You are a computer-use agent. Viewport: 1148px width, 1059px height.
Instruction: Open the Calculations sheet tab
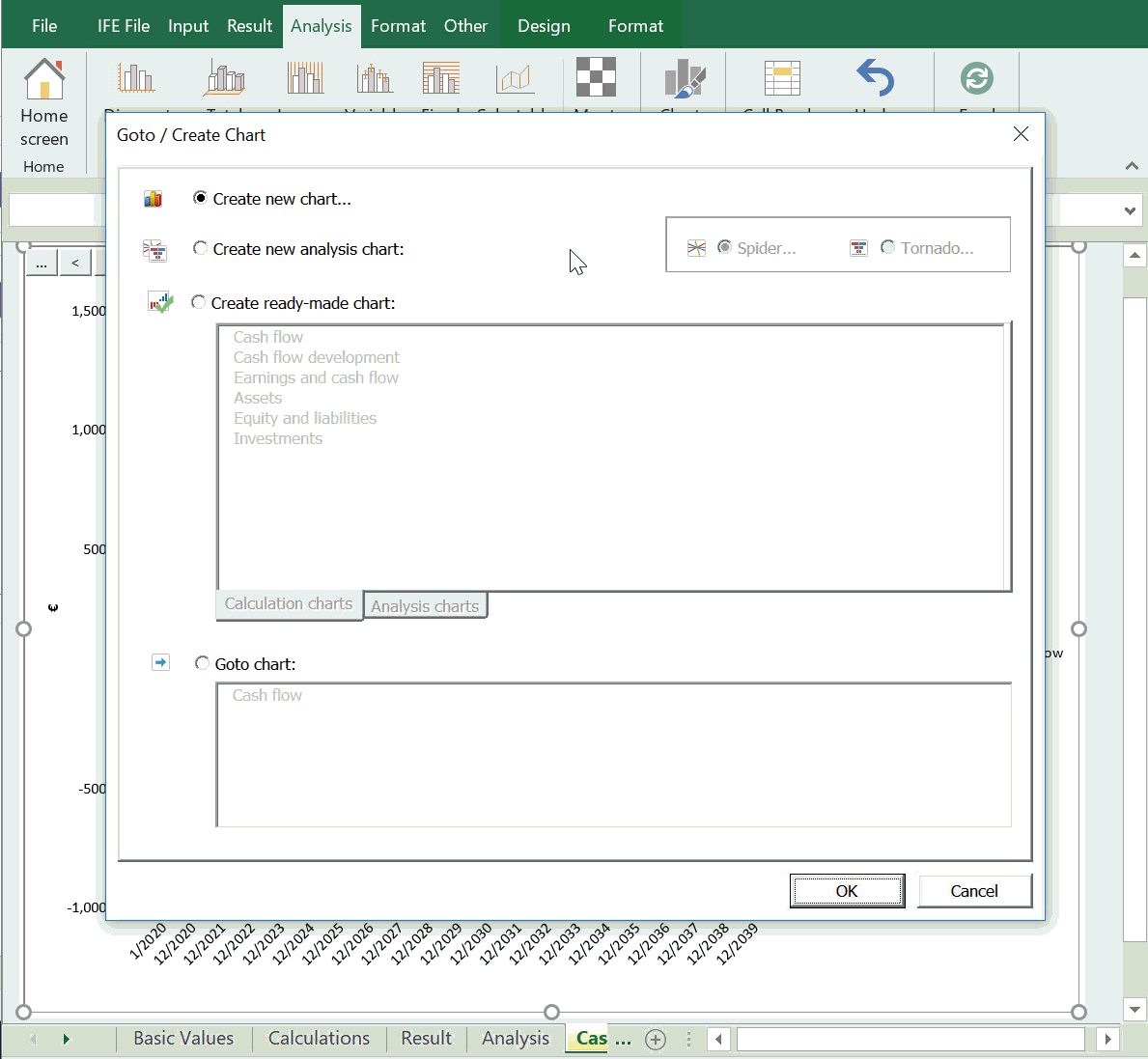[319, 1039]
